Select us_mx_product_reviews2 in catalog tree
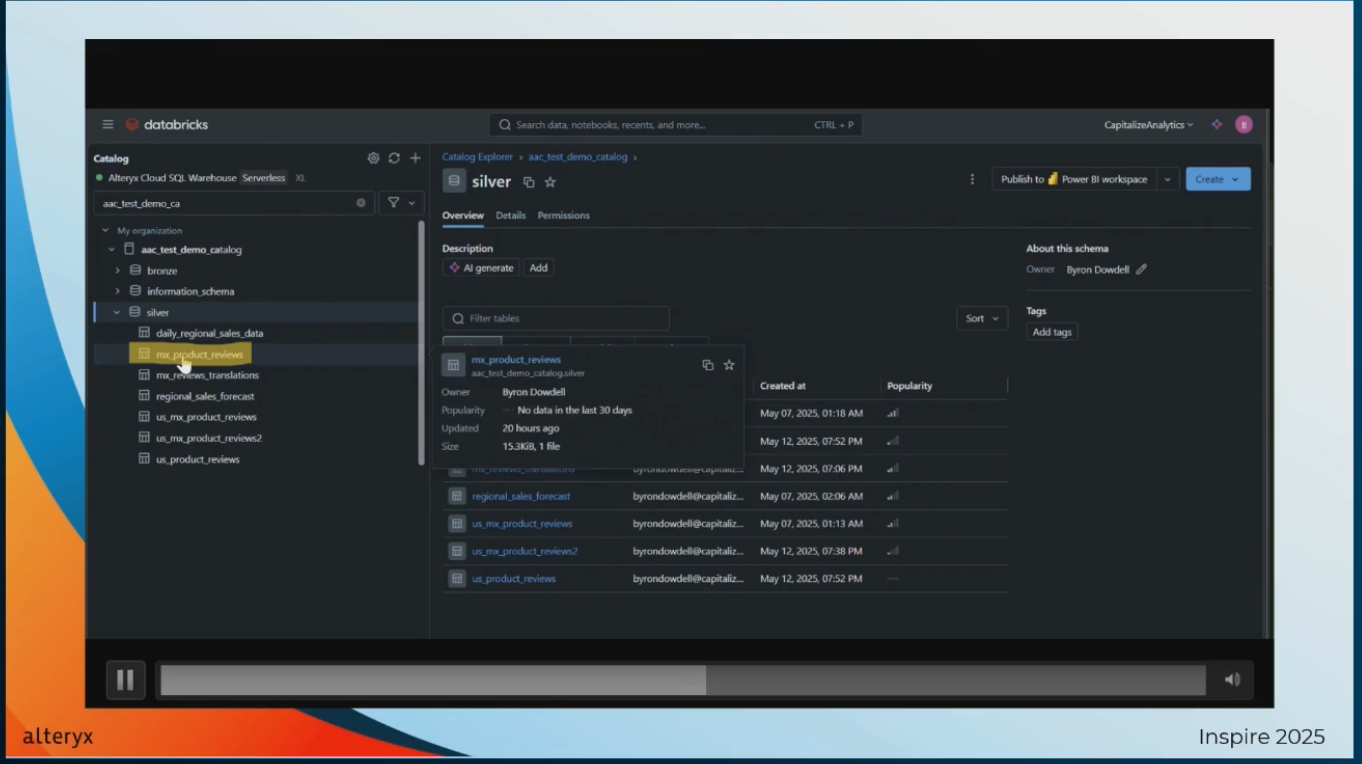This screenshot has height=764, width=1362. tap(209, 438)
